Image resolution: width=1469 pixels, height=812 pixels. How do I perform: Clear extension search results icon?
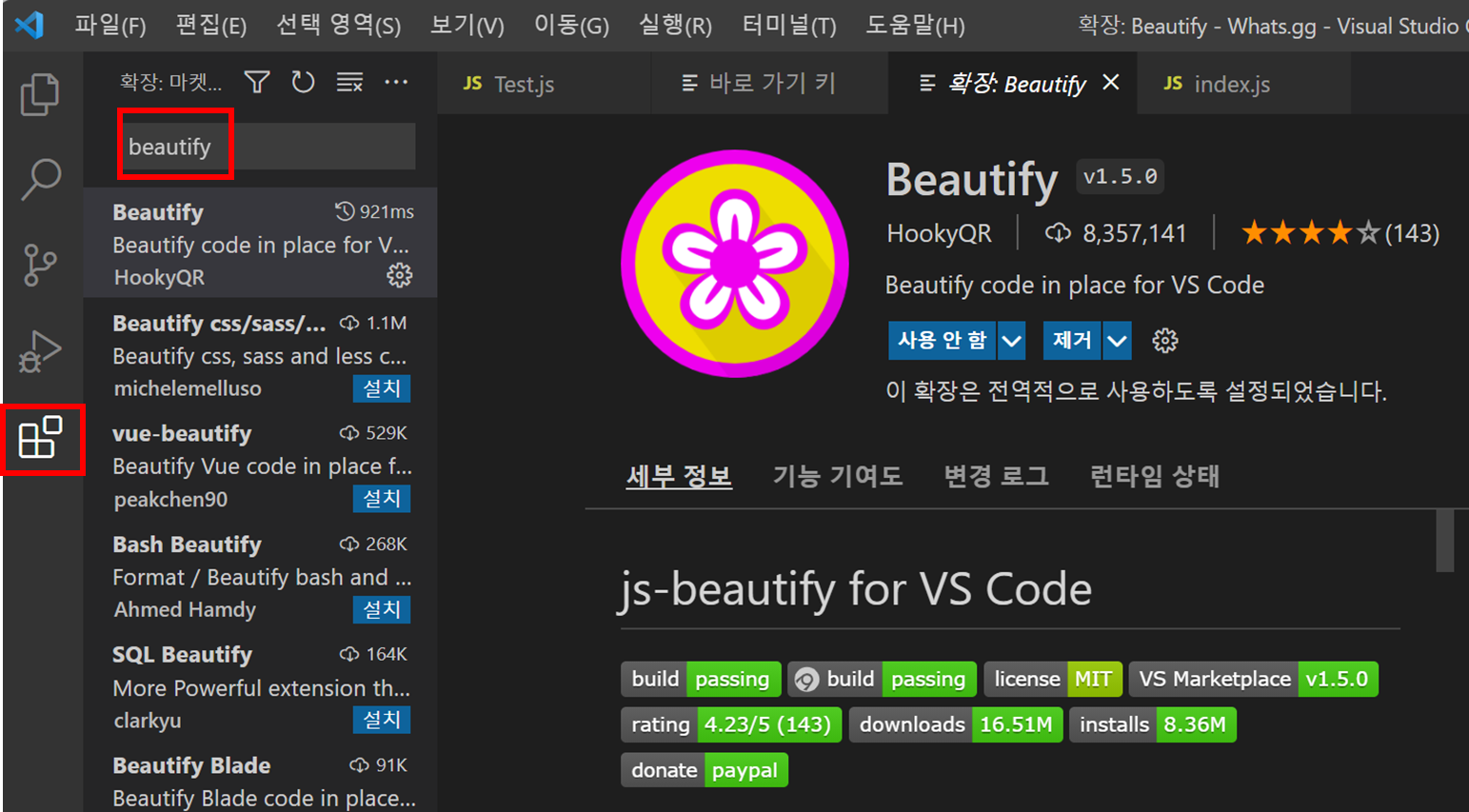tap(349, 83)
